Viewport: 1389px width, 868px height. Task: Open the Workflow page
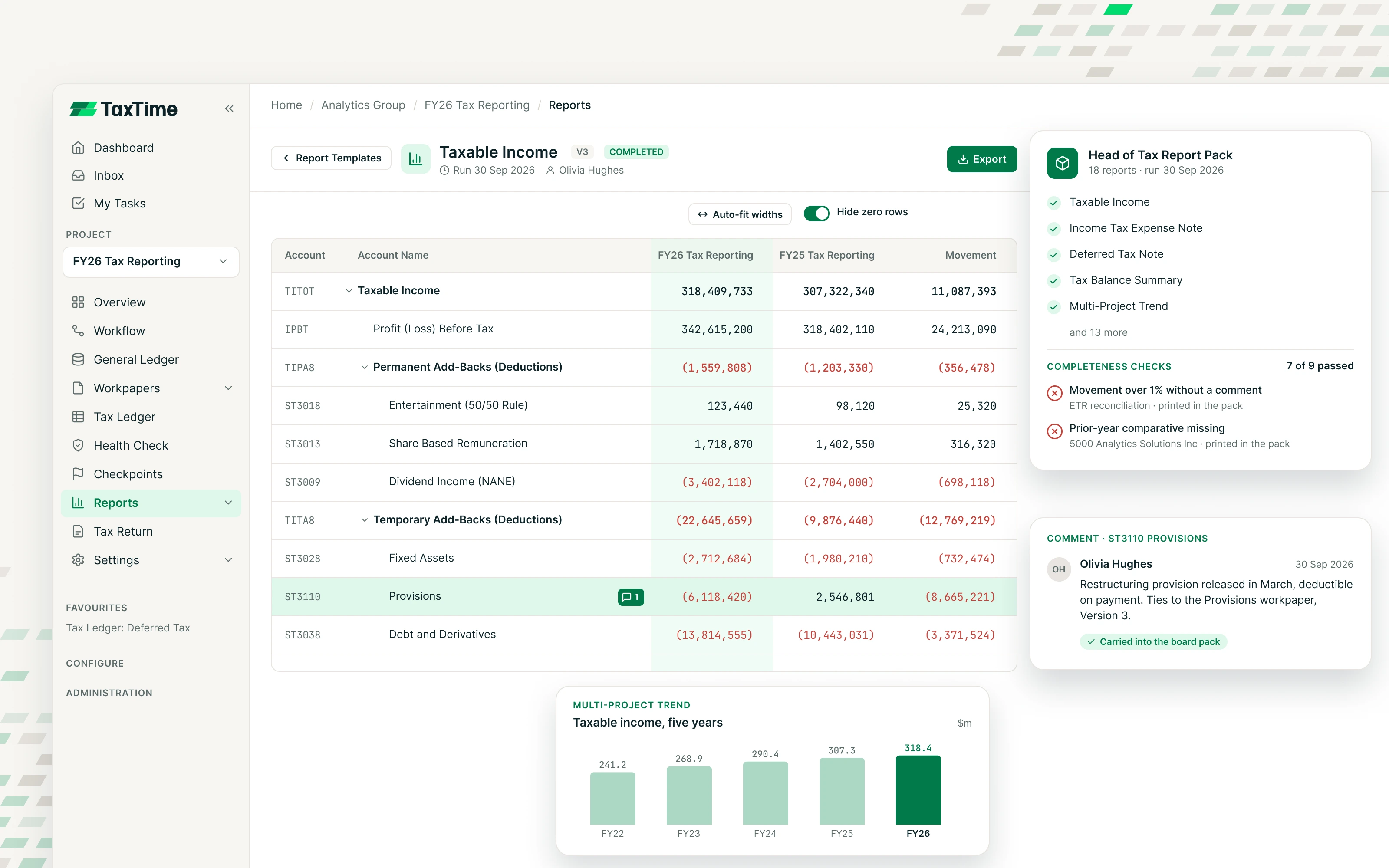pos(150,331)
